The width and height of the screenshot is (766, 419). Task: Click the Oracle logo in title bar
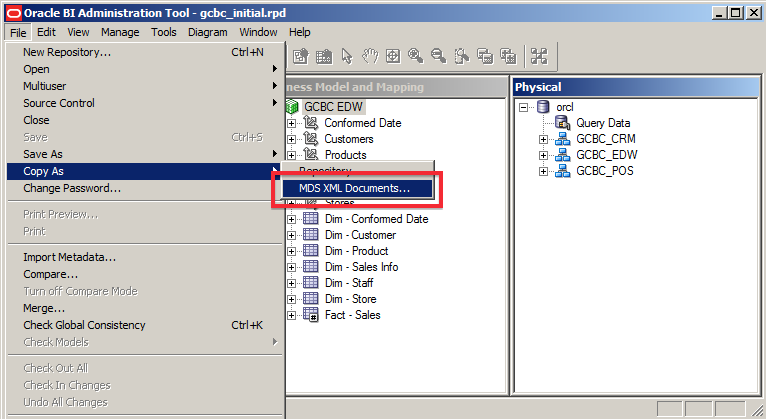click(13, 13)
